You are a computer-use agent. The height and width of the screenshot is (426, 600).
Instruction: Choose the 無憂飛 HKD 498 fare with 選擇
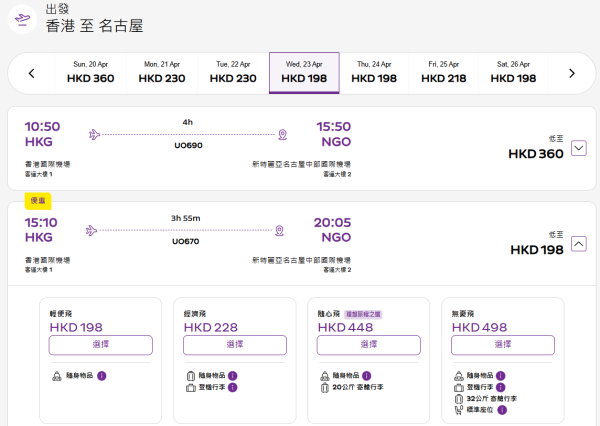pyautogui.click(x=503, y=345)
